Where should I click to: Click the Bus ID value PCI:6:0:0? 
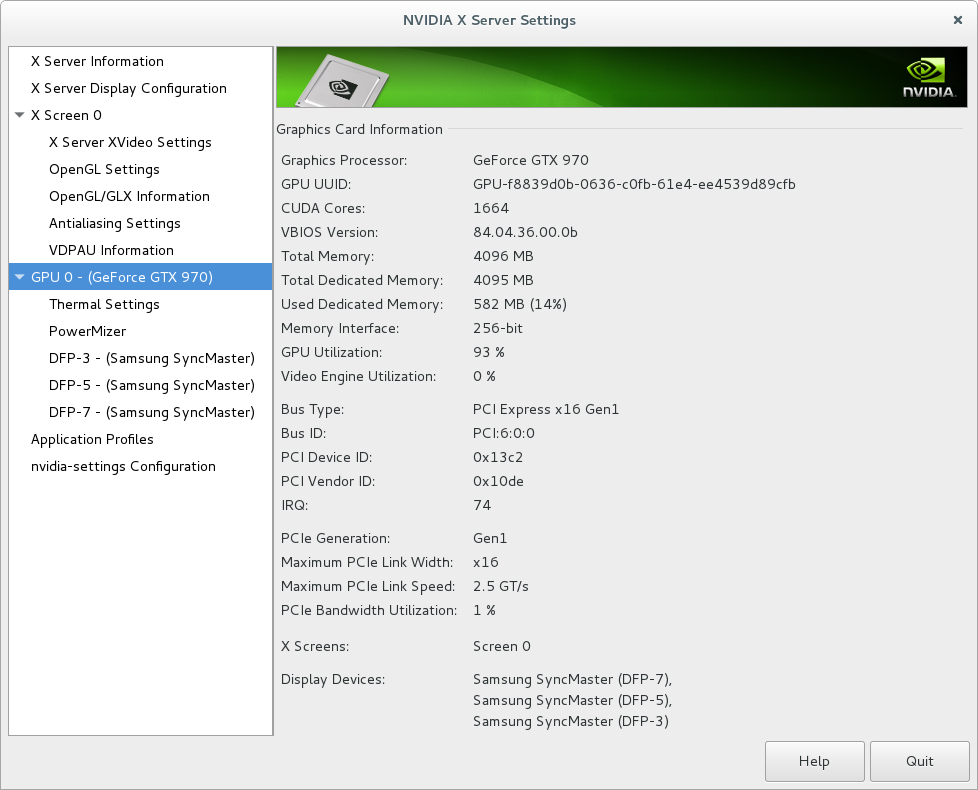pos(504,433)
